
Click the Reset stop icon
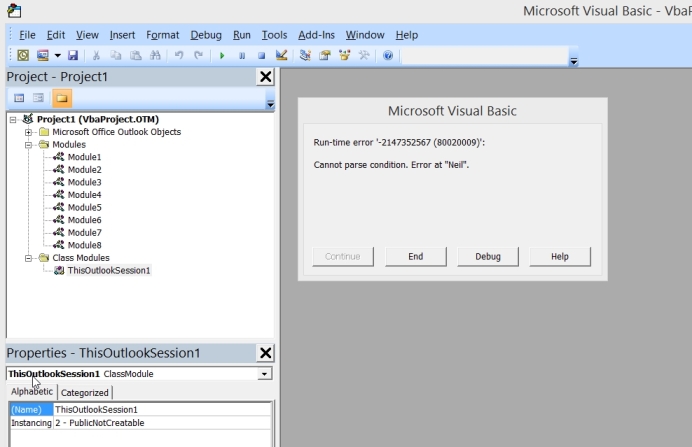point(262,56)
